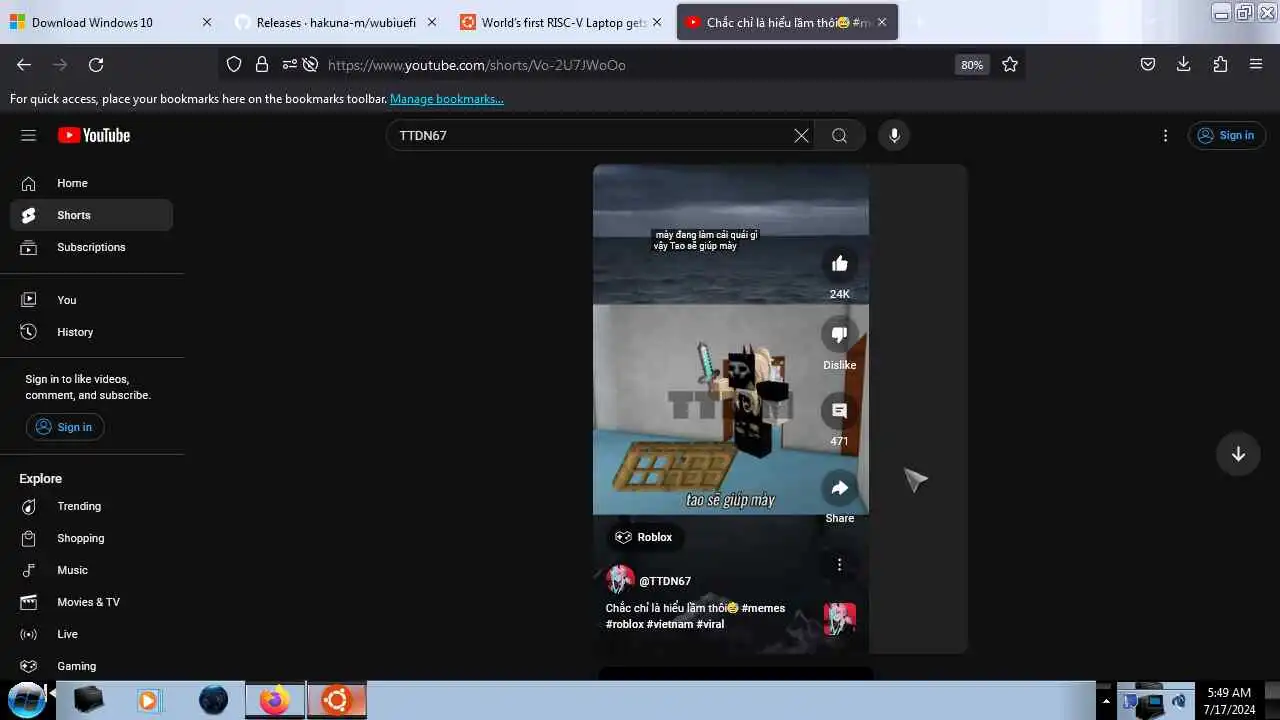Go back in Firefox
The image size is (1280, 720).
coord(24,64)
